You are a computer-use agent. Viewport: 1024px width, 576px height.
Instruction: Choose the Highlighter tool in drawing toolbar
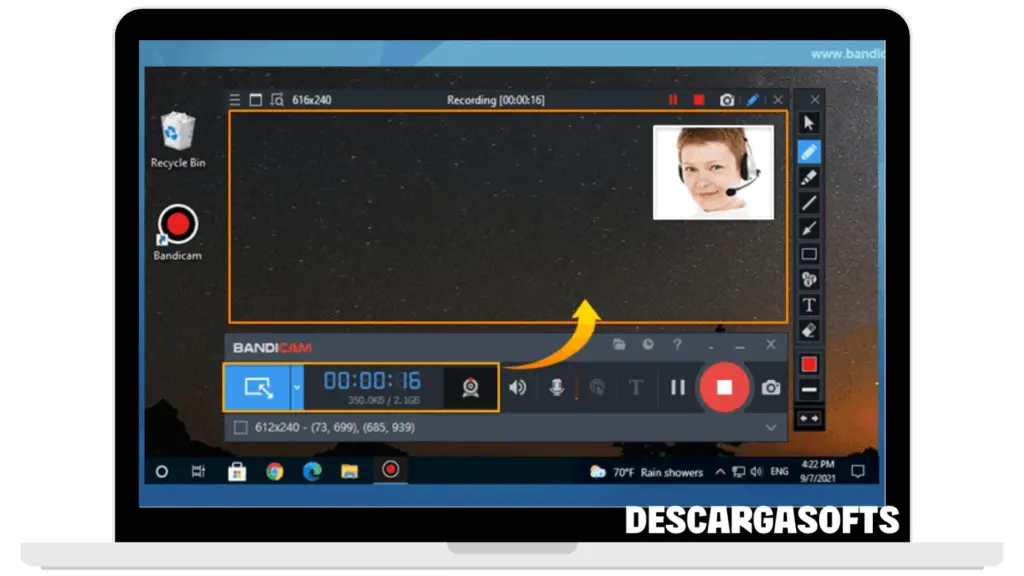coord(809,177)
